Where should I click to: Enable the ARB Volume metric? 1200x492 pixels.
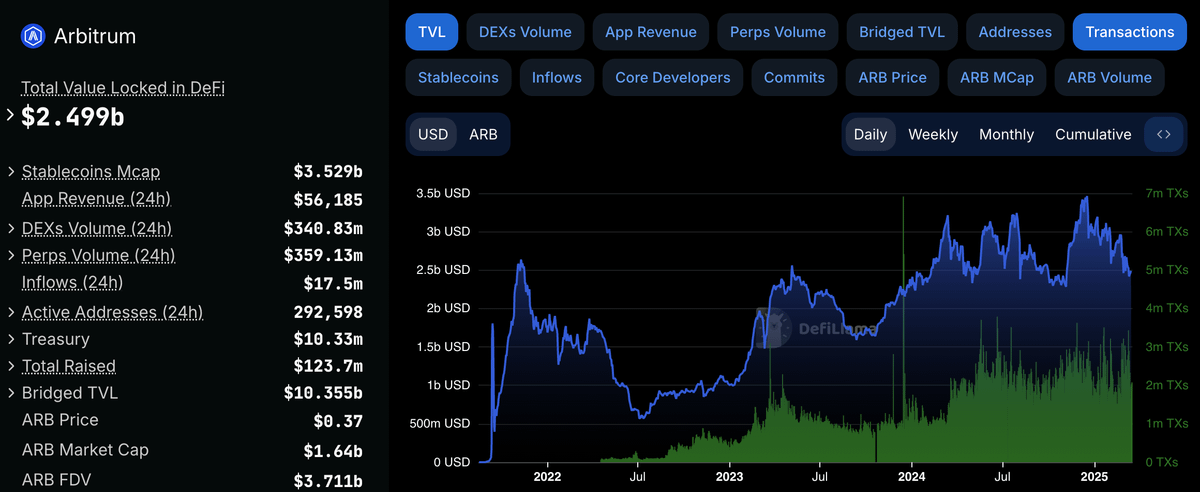[x=1109, y=77]
